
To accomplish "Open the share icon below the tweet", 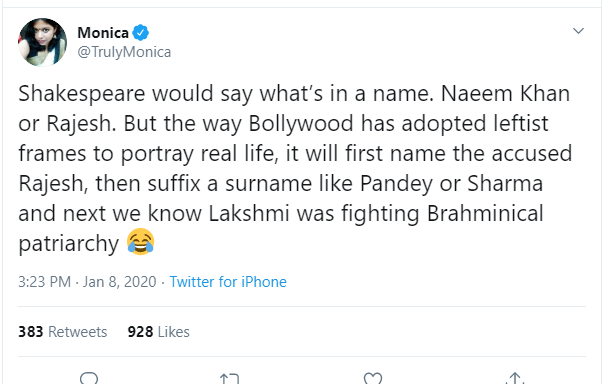I will [x=515, y=378].
